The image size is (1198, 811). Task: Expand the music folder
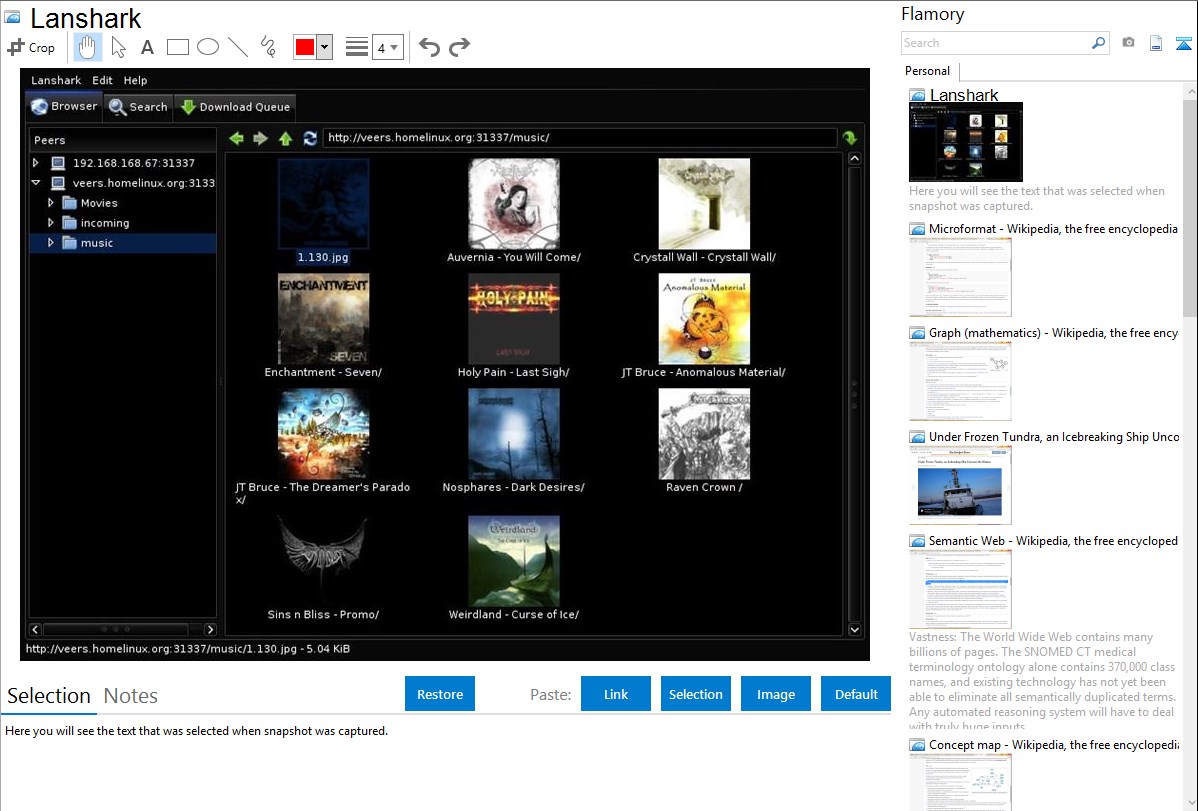click(x=50, y=242)
